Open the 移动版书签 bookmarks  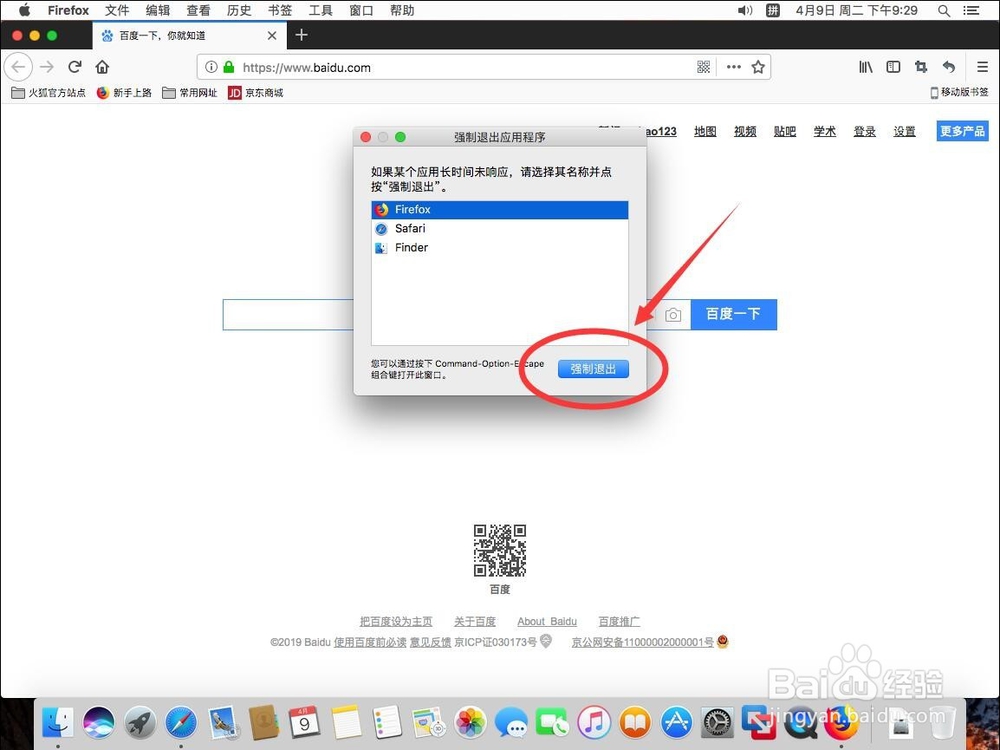coord(959,92)
